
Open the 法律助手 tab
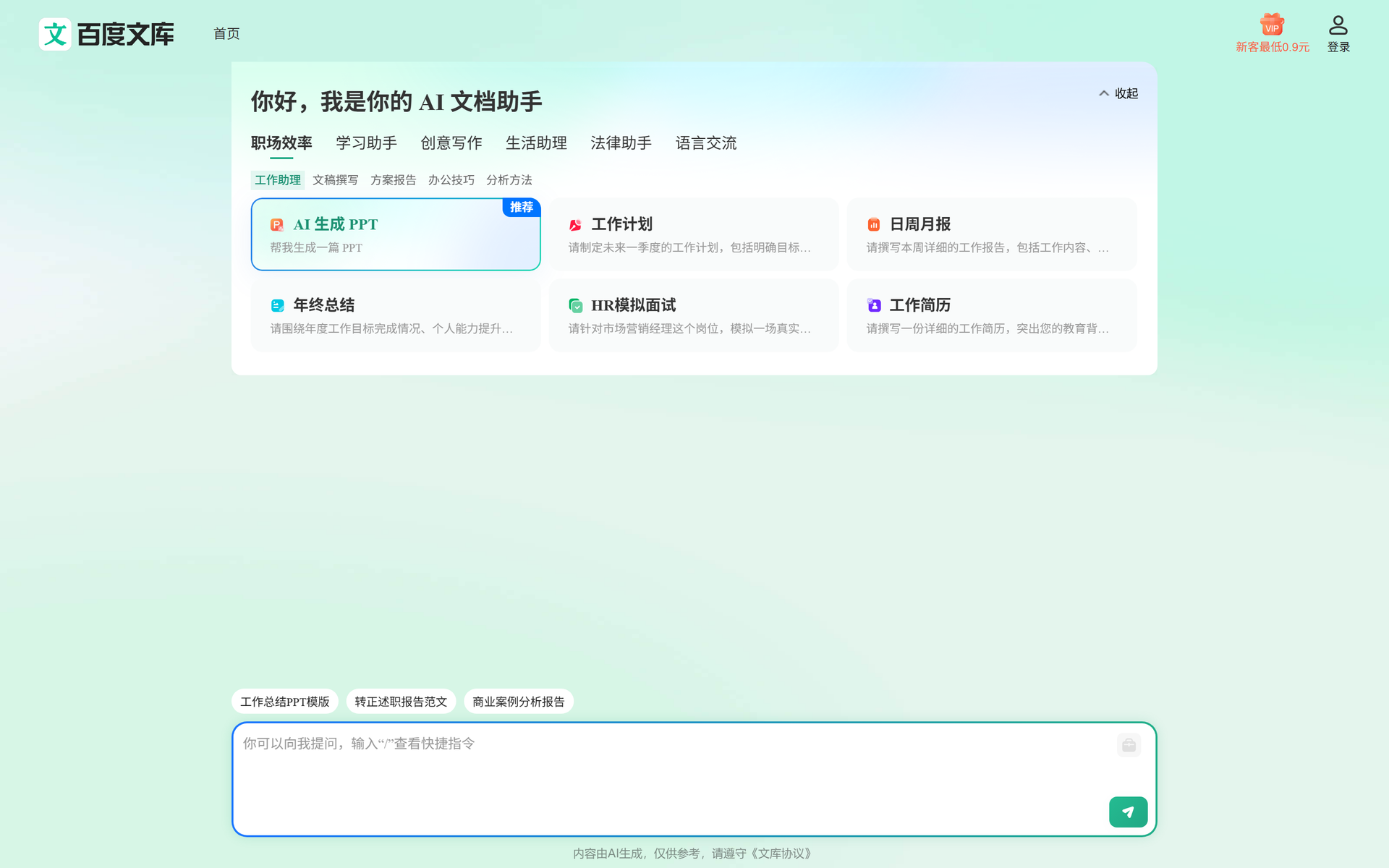(621, 143)
